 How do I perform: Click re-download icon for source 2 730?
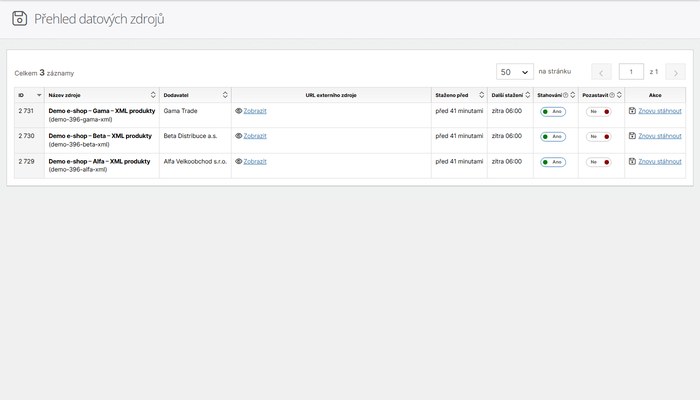pyautogui.click(x=632, y=136)
